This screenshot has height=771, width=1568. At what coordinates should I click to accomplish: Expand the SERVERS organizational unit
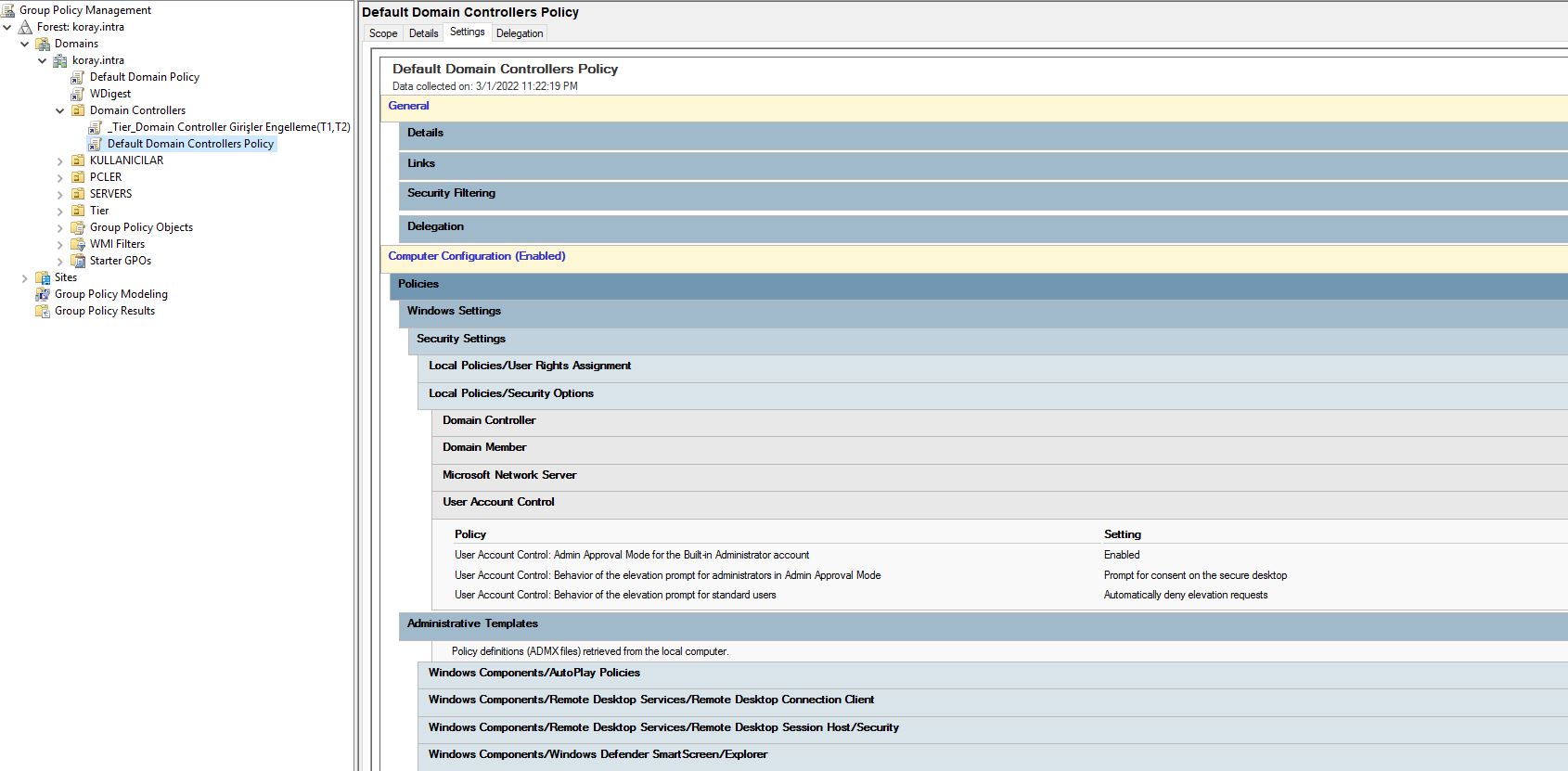point(60,195)
